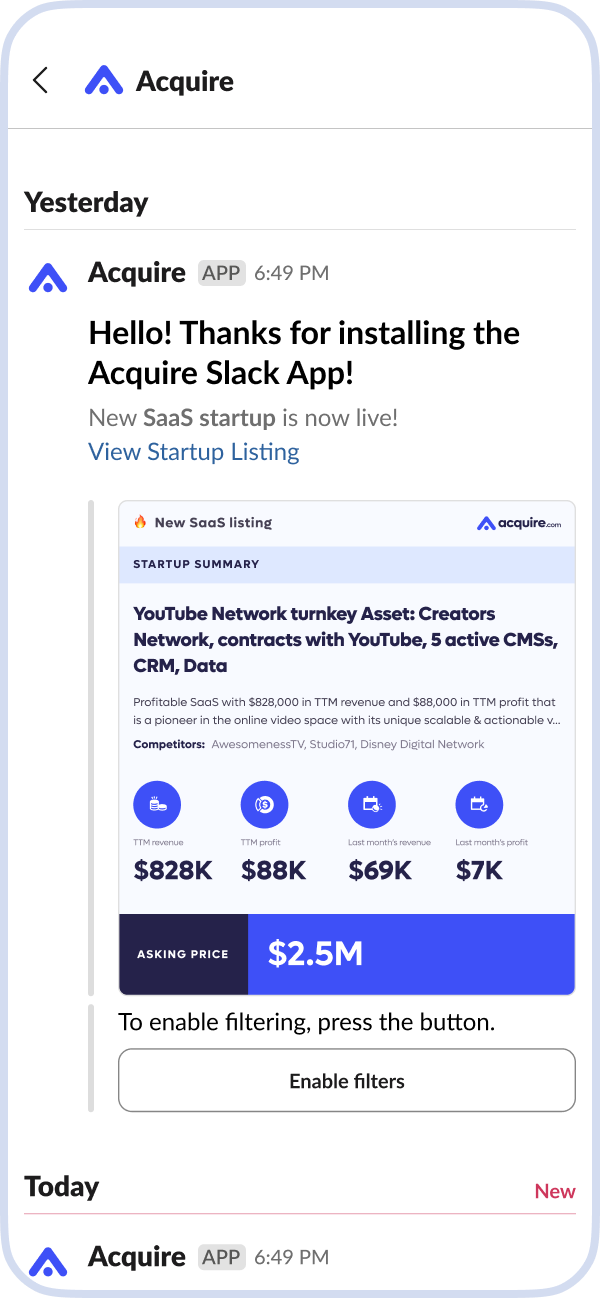The height and width of the screenshot is (1298, 600).
Task: Click the TTM profit coin icon
Action: click(x=264, y=804)
